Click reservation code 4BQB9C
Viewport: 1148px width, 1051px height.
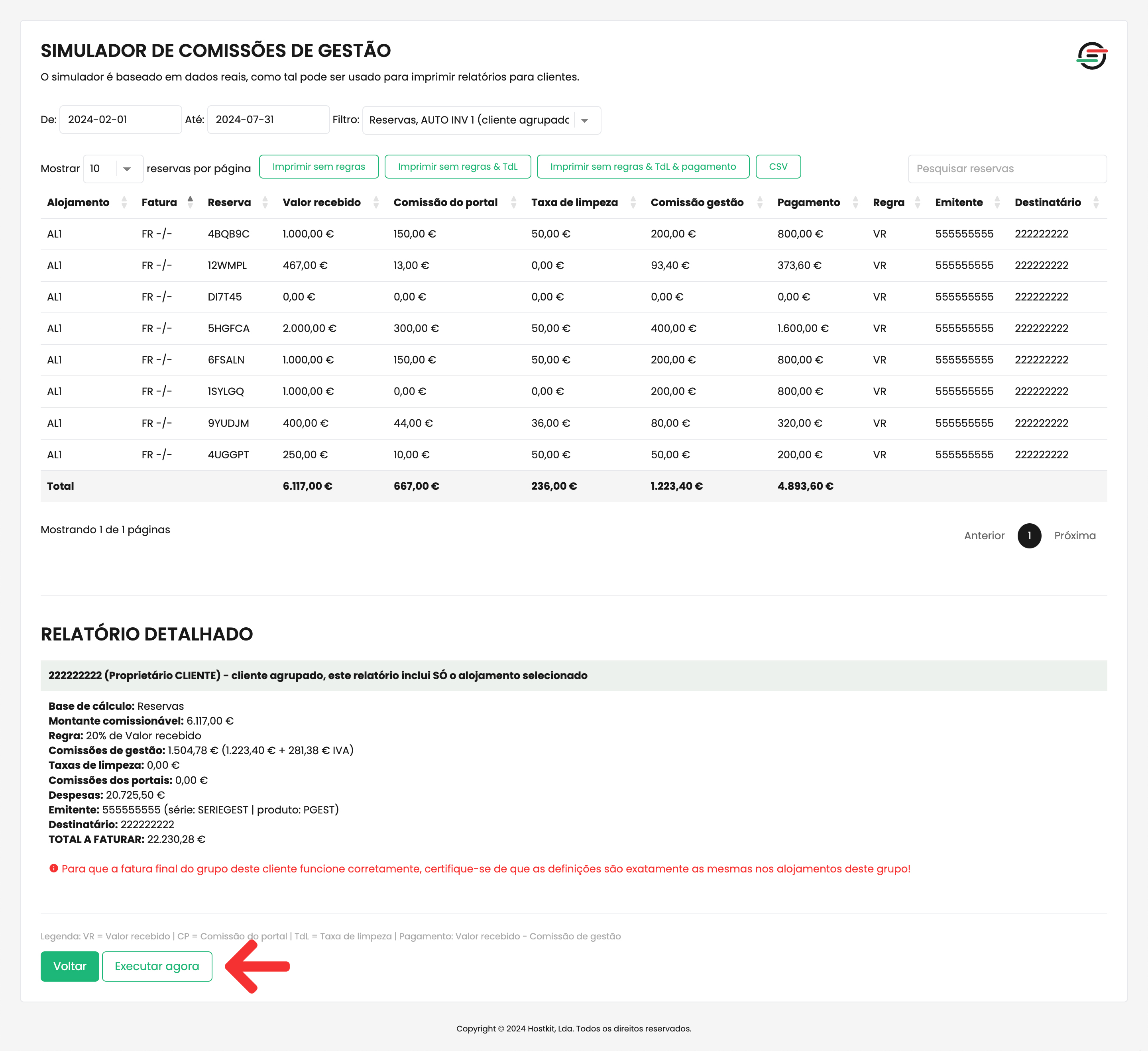coord(228,234)
